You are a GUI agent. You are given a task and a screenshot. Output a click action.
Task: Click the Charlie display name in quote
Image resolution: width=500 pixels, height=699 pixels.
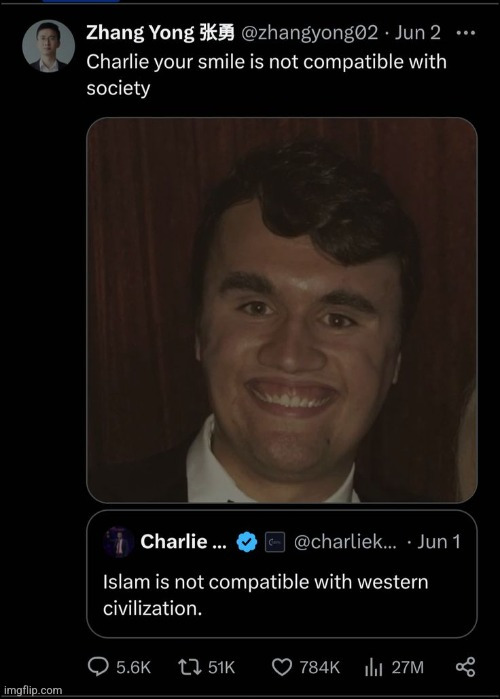coord(183,542)
